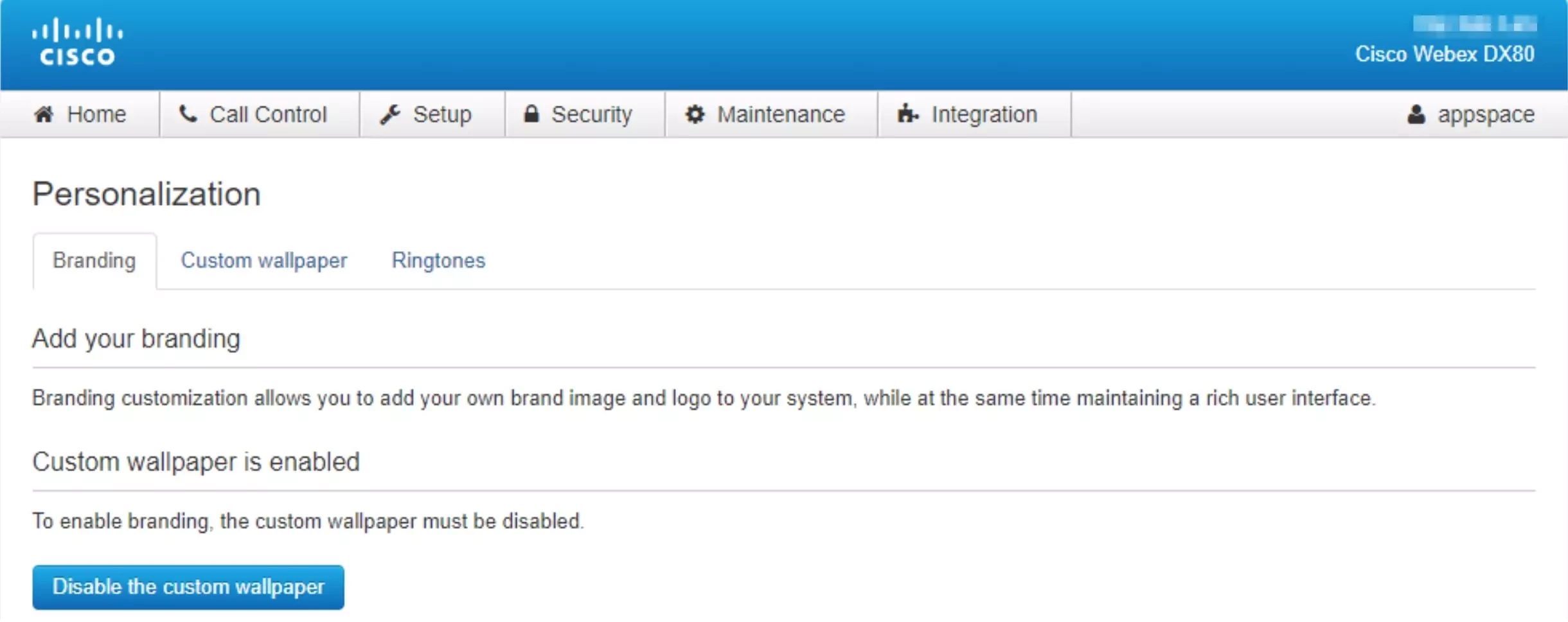Open the appspace user menu
1568x622 pixels.
1470,114
